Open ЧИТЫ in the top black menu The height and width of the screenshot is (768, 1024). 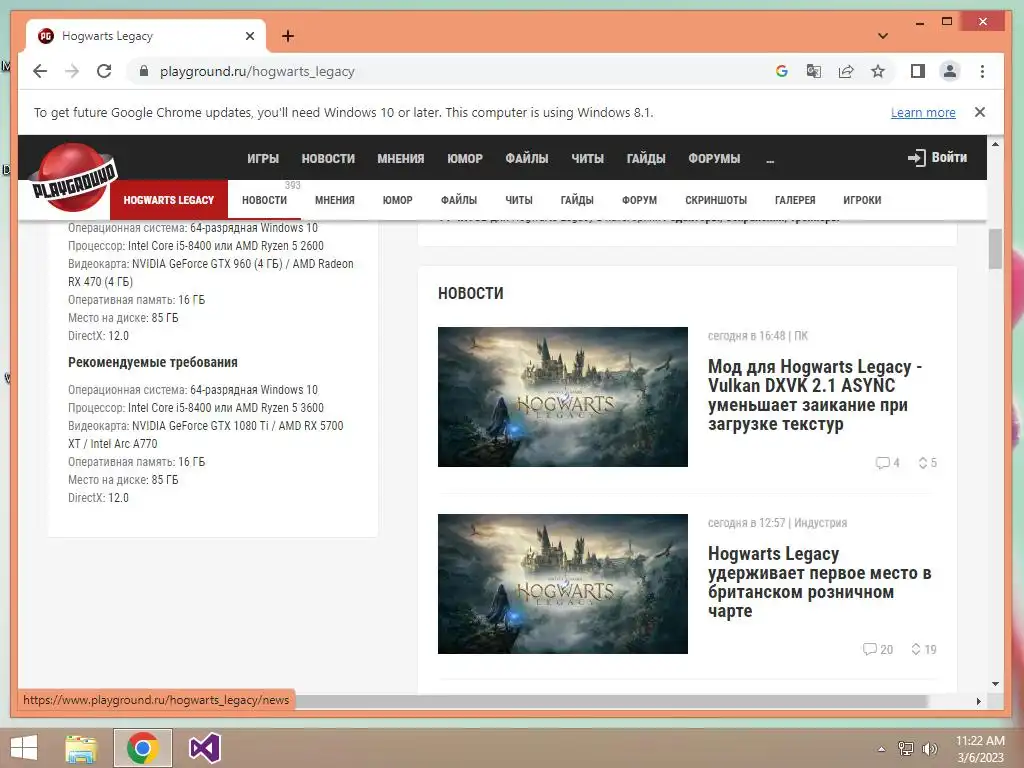click(587, 159)
